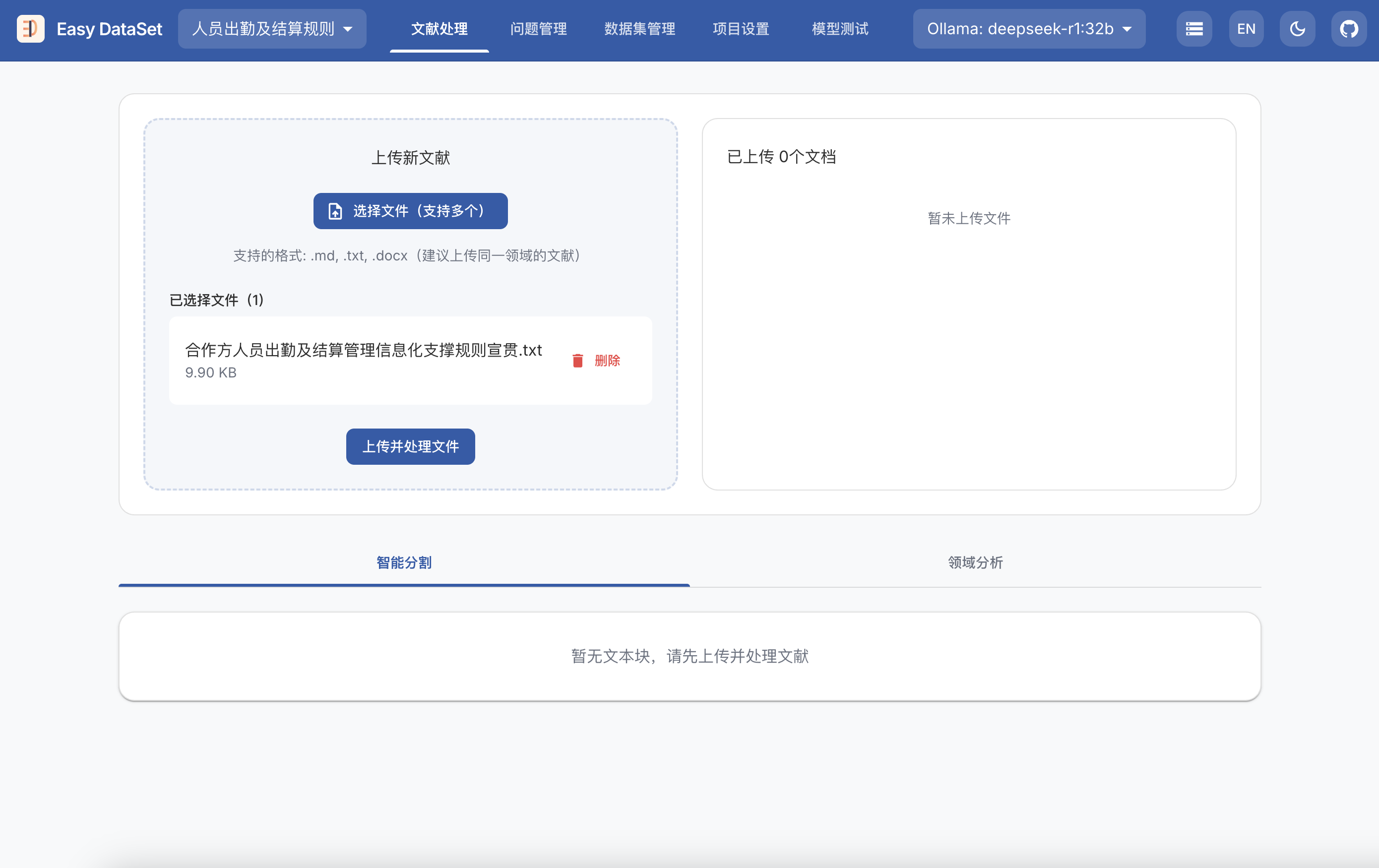Select the 智能分割 tab
The height and width of the screenshot is (868, 1379).
click(404, 562)
